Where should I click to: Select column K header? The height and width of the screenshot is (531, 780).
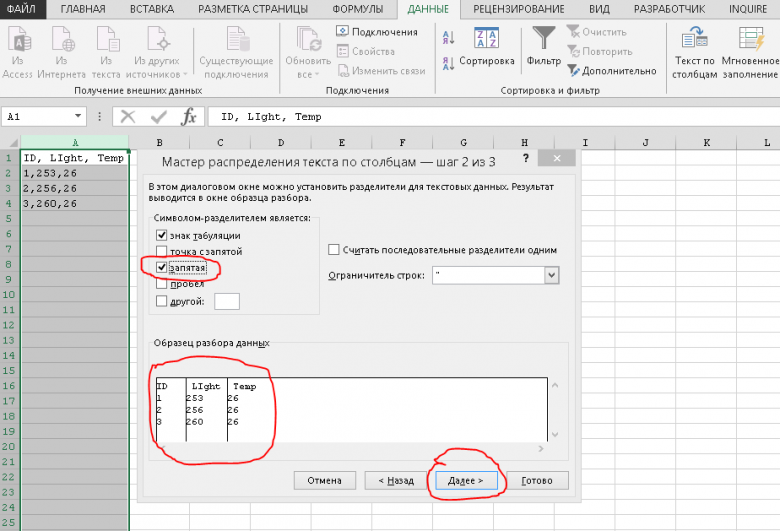click(706, 143)
